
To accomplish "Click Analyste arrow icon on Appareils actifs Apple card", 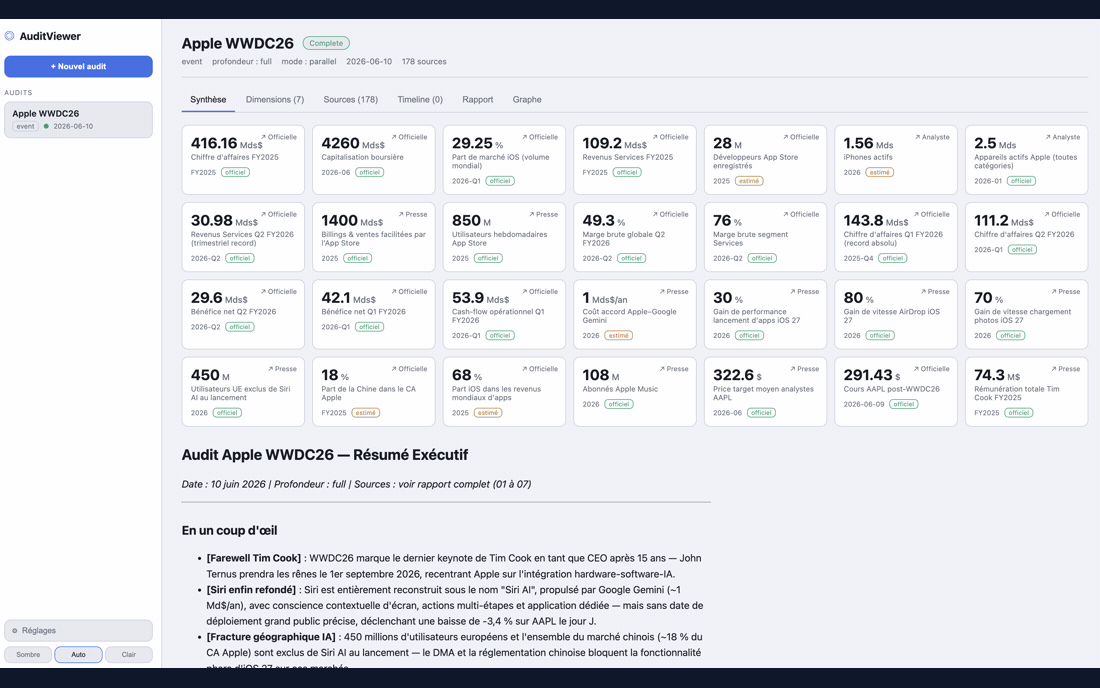I will tap(1048, 137).
